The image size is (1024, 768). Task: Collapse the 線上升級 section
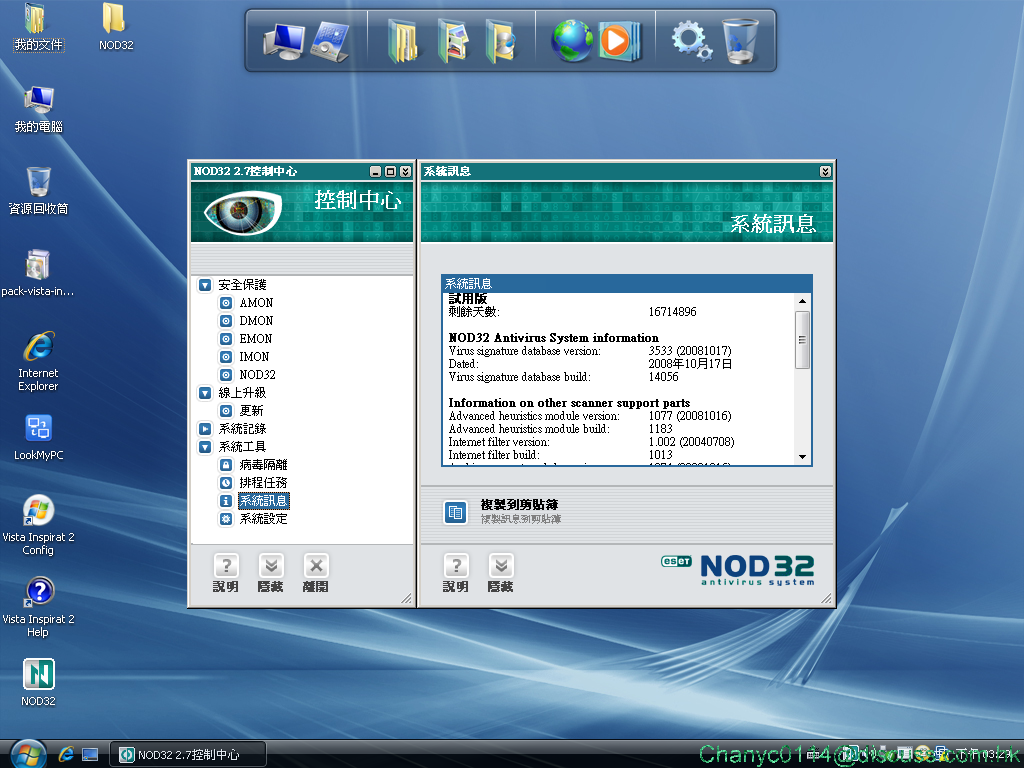point(205,392)
